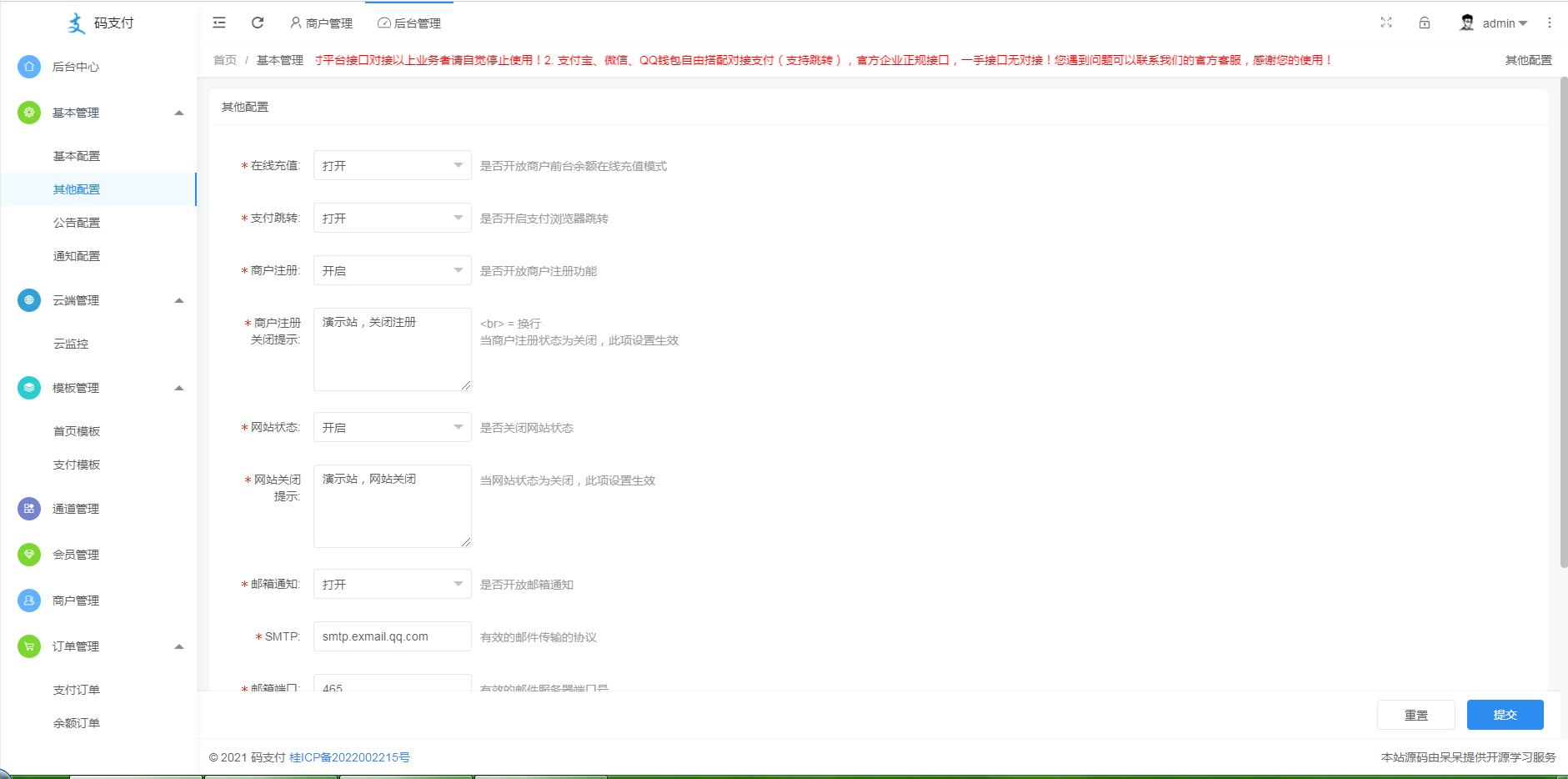Screen dimensions: 1568x779
Task: Switch to the 商户管理 top tab
Action: 322,23
